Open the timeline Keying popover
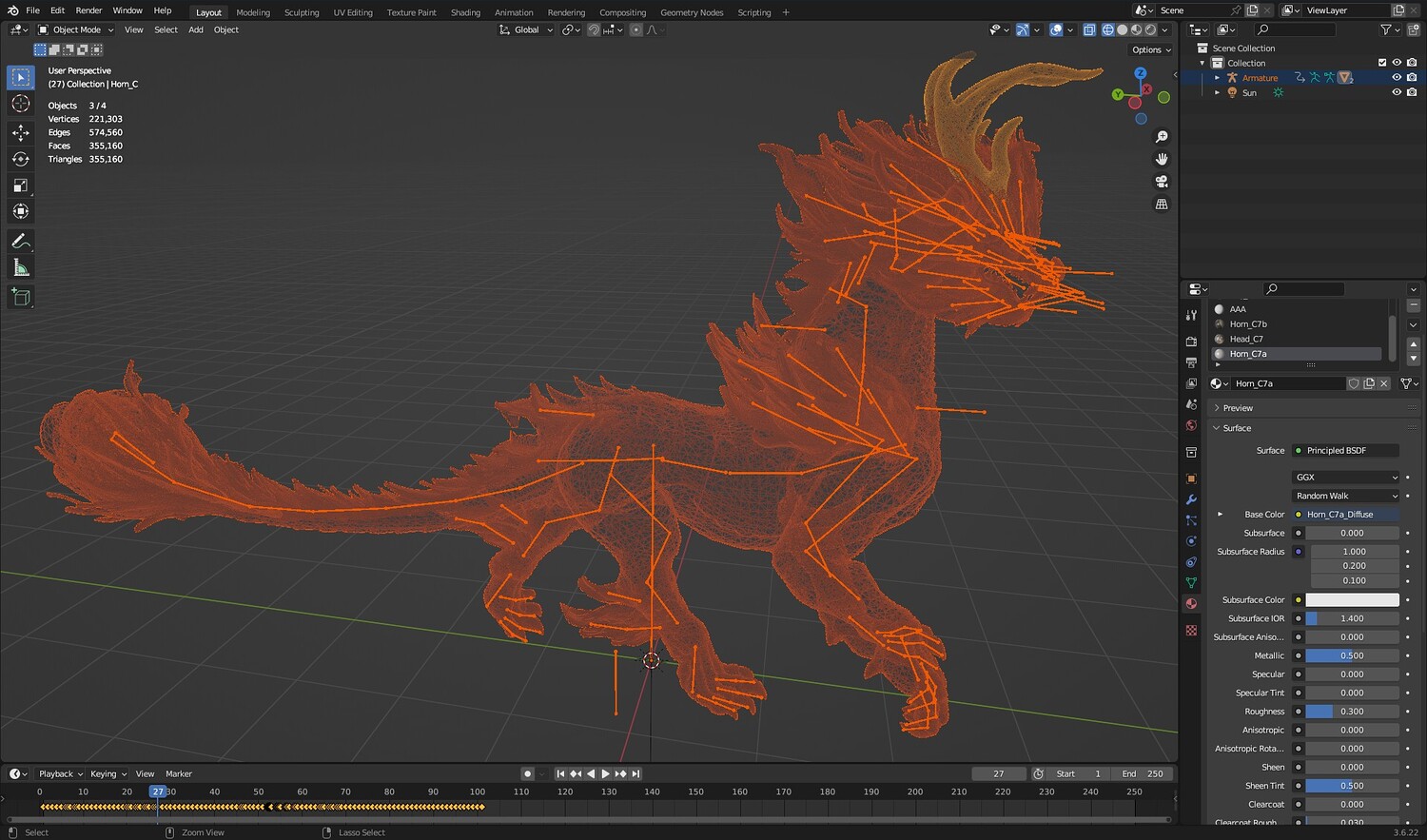Screen dimensions: 1427x840 tap(108, 773)
